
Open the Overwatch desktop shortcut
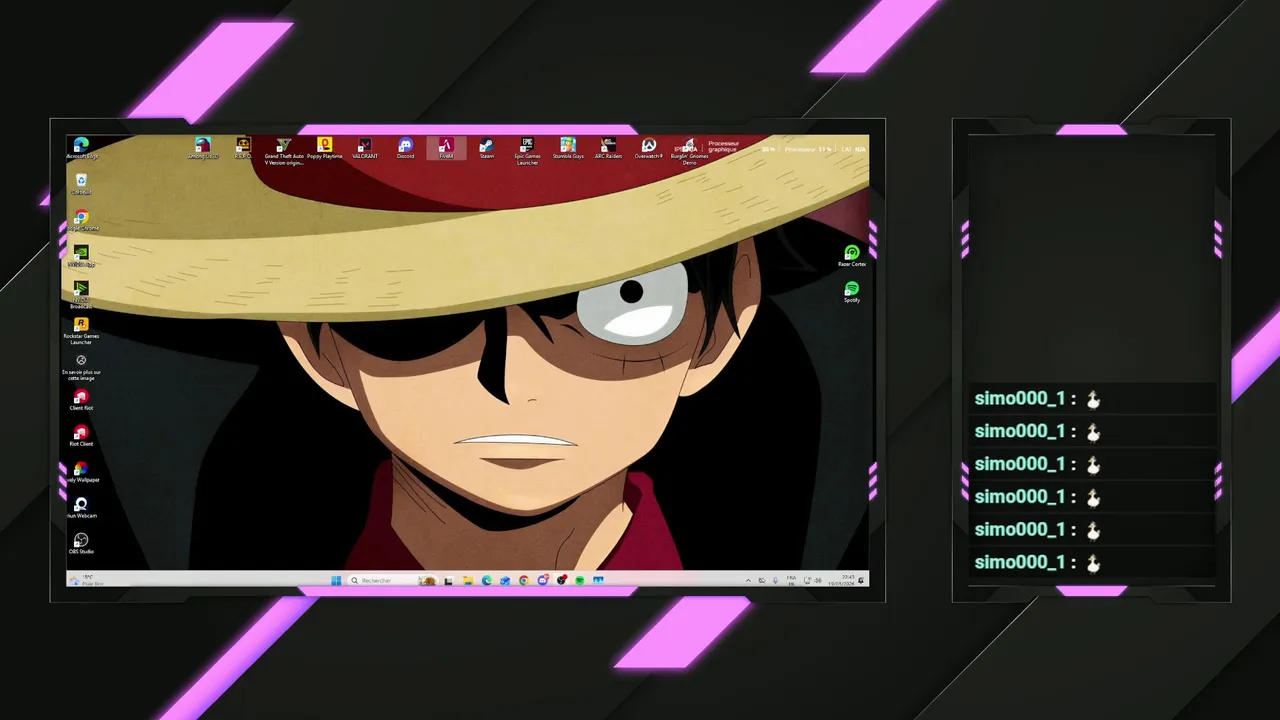click(x=649, y=148)
